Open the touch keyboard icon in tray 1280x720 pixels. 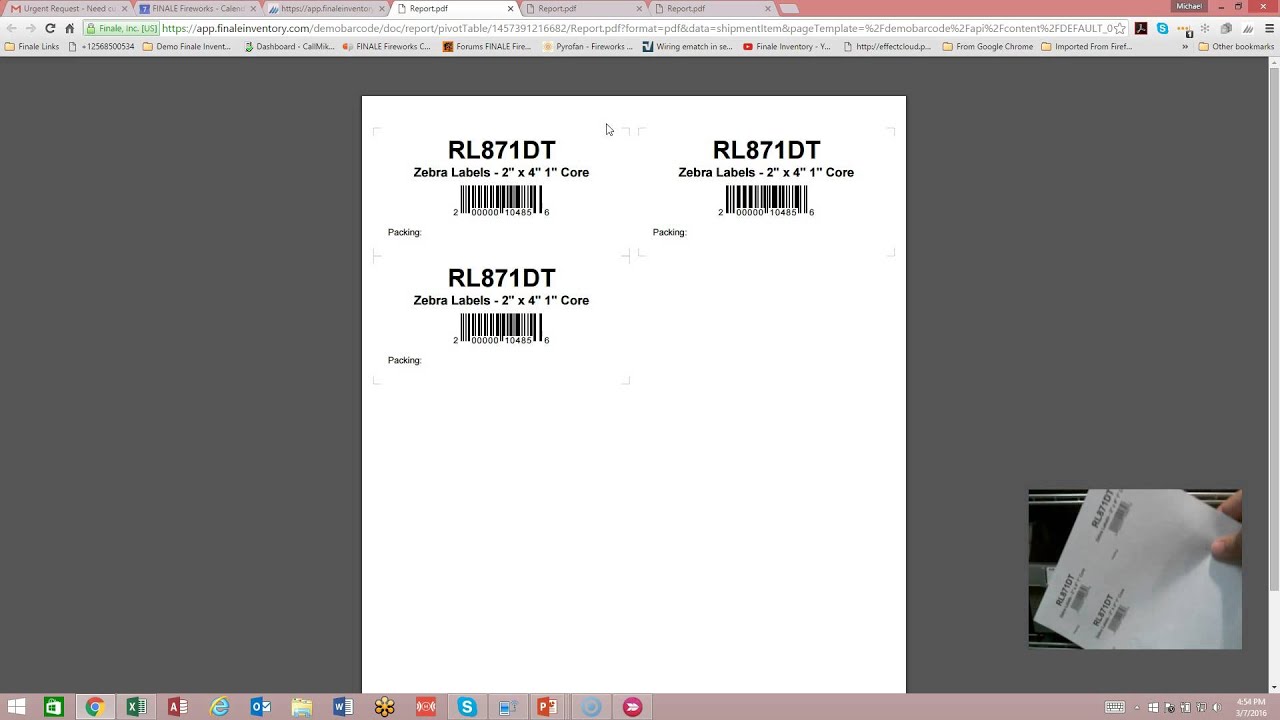pyautogui.click(x=1115, y=707)
